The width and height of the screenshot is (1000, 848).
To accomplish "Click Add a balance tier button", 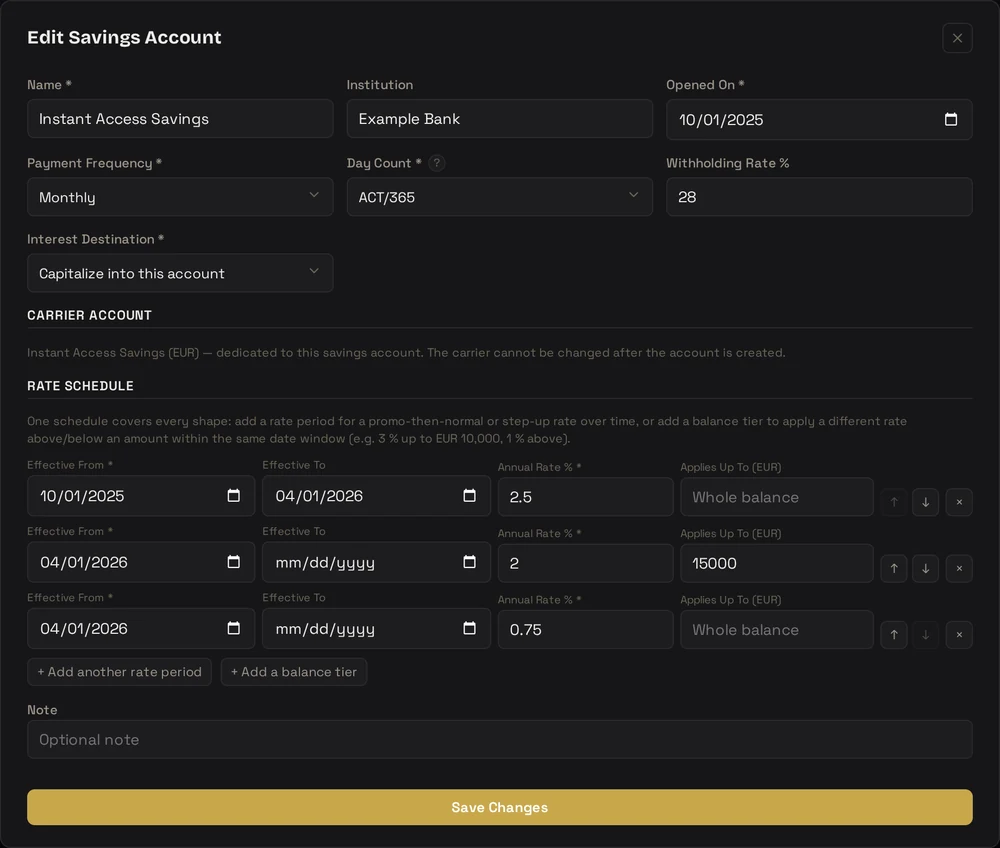I will click(293, 672).
